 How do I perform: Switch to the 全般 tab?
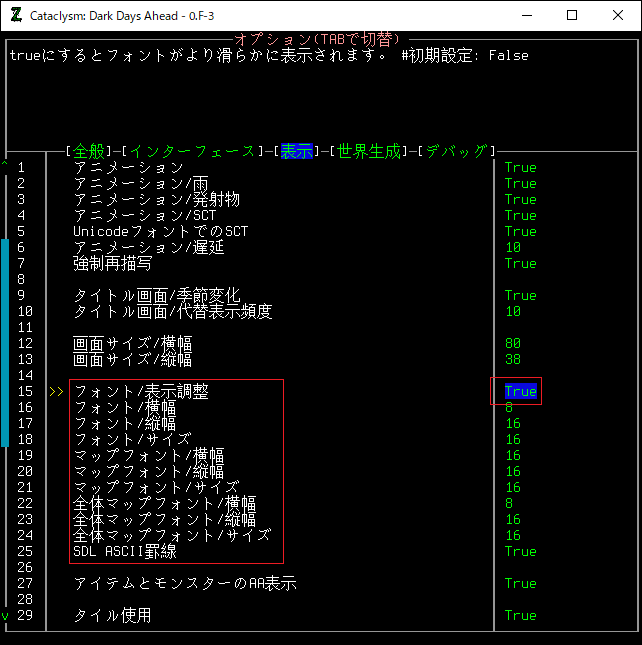point(89,151)
